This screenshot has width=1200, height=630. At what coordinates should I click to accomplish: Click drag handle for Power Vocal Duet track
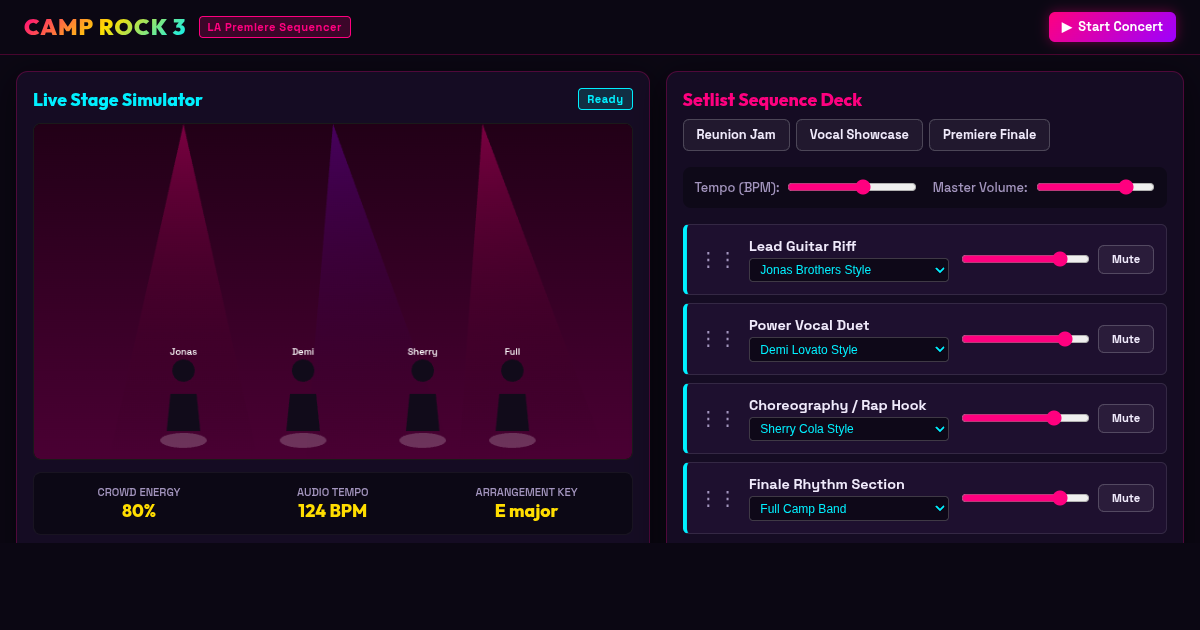(x=718, y=339)
